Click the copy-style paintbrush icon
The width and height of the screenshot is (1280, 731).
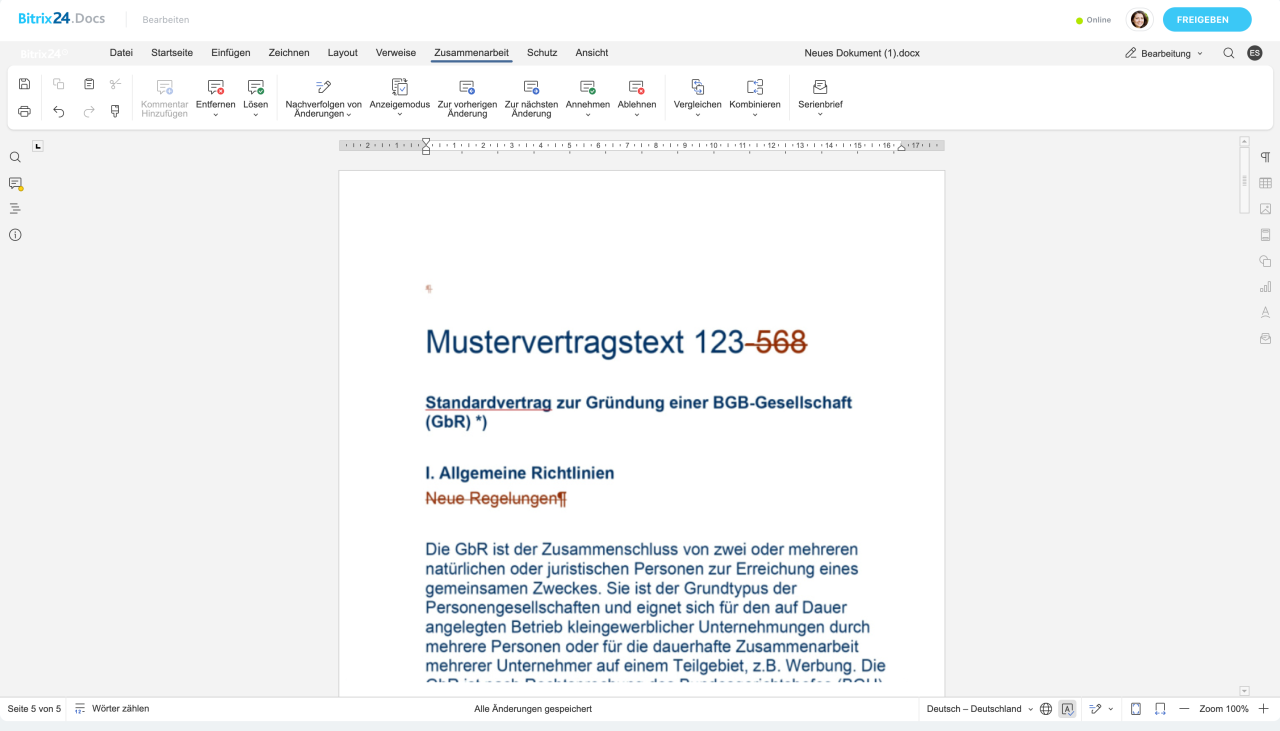coord(115,111)
